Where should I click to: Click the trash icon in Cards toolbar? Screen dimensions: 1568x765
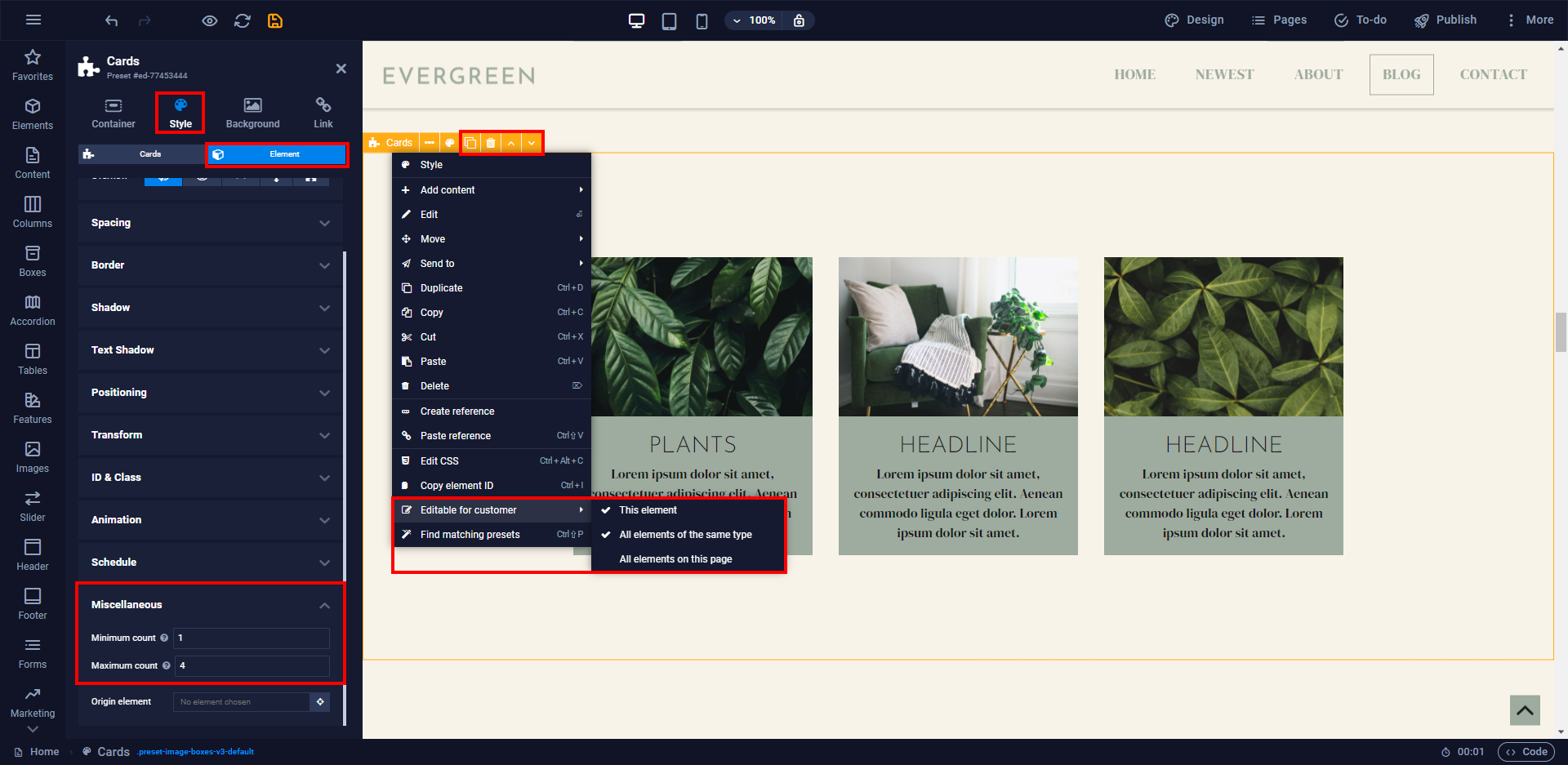tap(491, 143)
